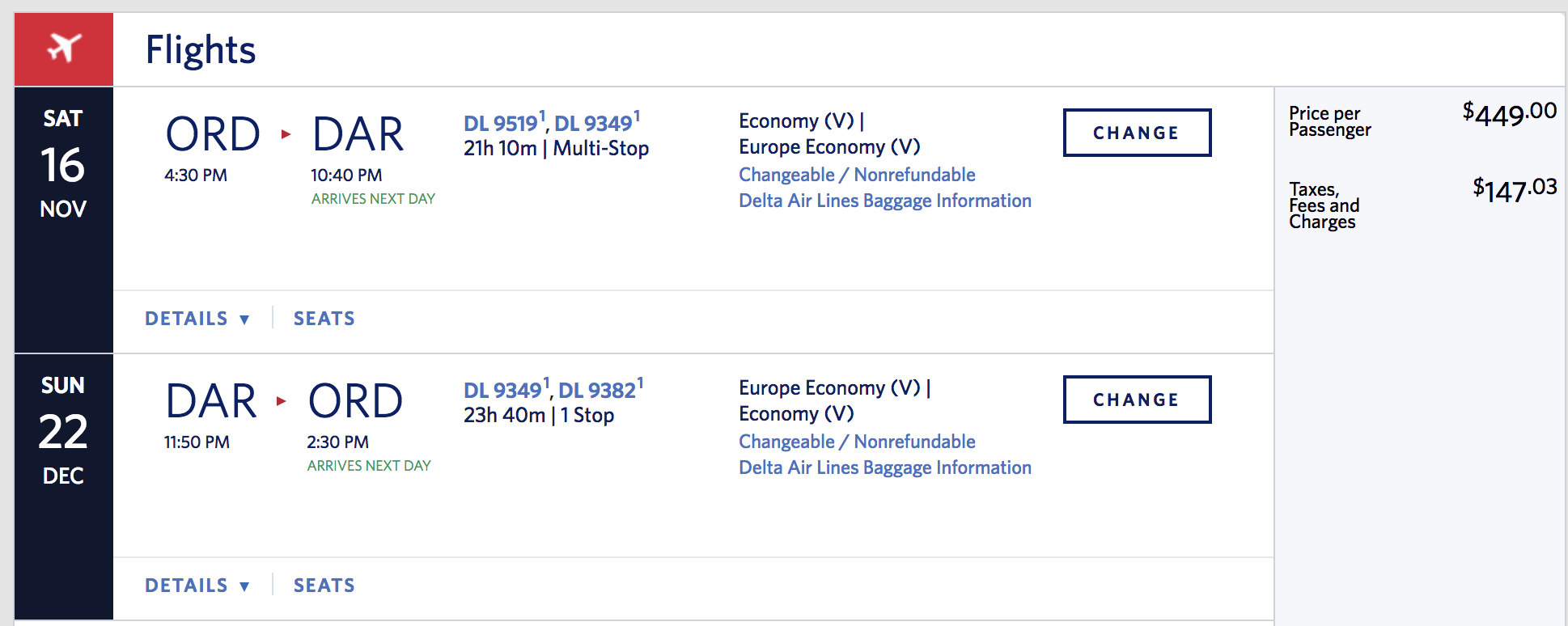
Task: Open Delta Baggage Information for ORD to DAR
Action: (884, 201)
